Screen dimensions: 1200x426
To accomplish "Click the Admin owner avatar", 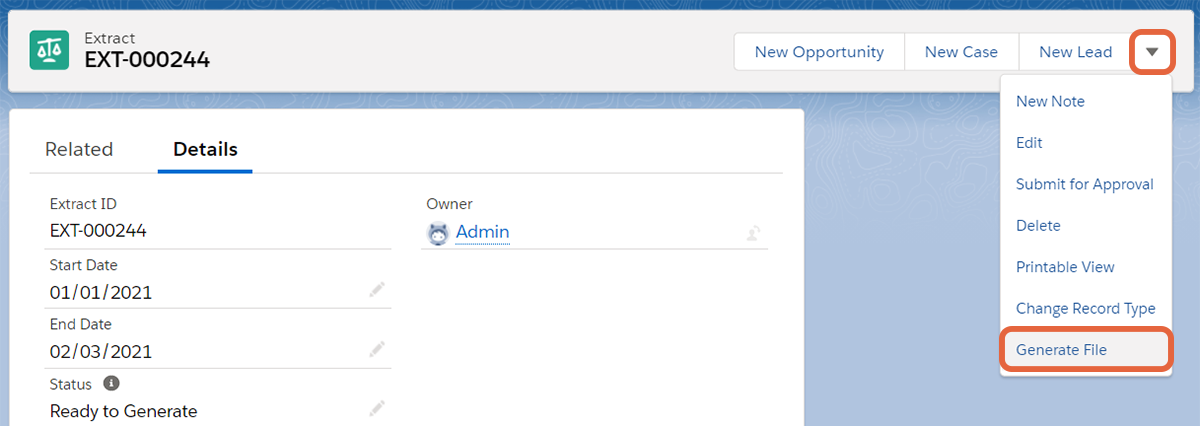I will click(438, 233).
